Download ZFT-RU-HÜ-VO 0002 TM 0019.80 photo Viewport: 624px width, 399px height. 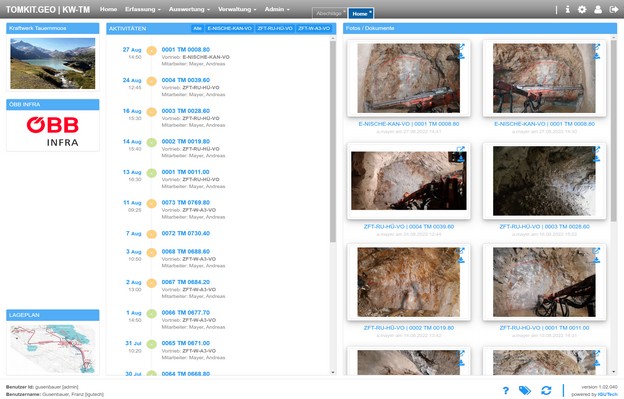tap(461, 260)
